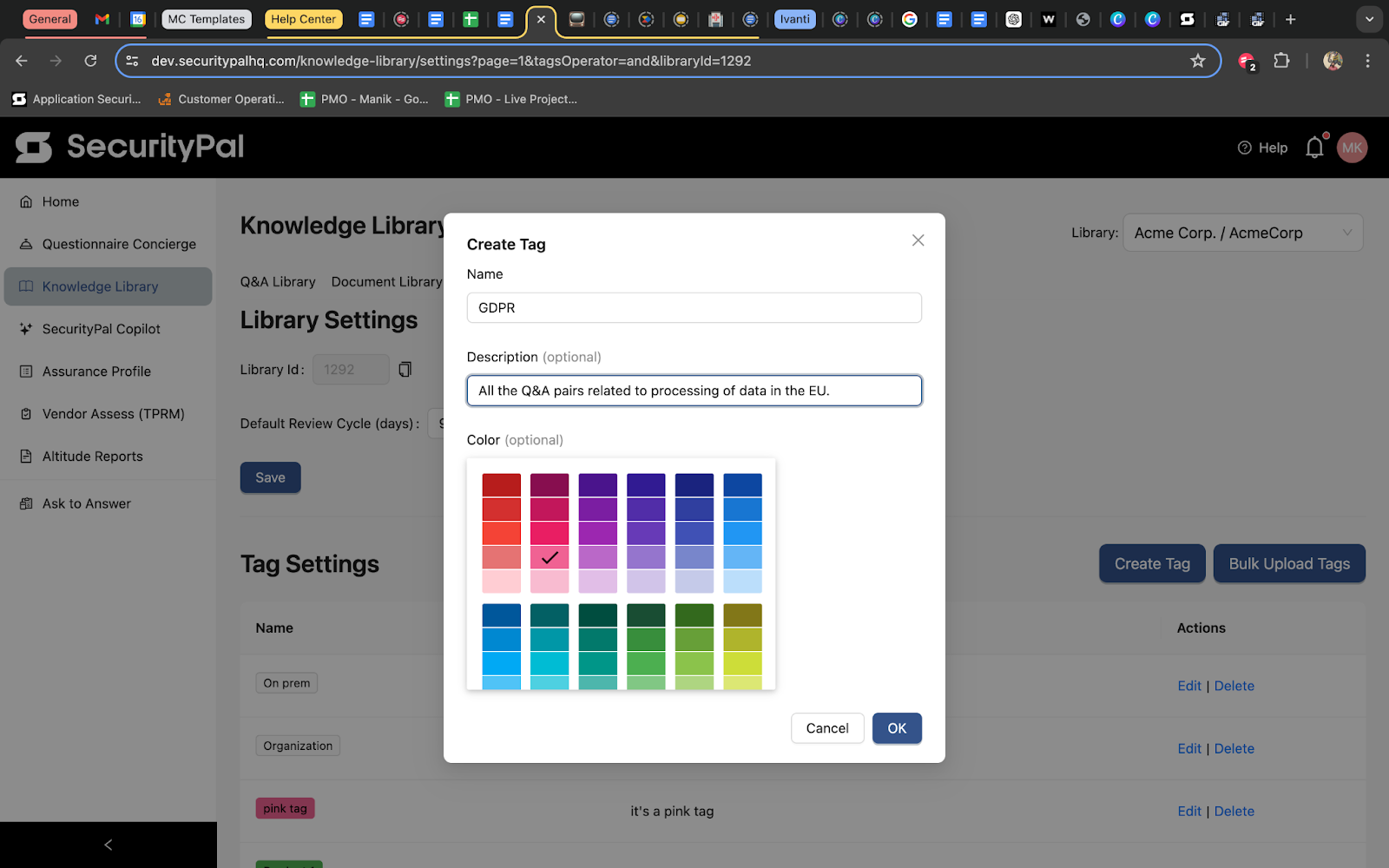Viewport: 1389px width, 868px height.
Task: Switch to the Ivanti tab group
Action: pos(794,19)
